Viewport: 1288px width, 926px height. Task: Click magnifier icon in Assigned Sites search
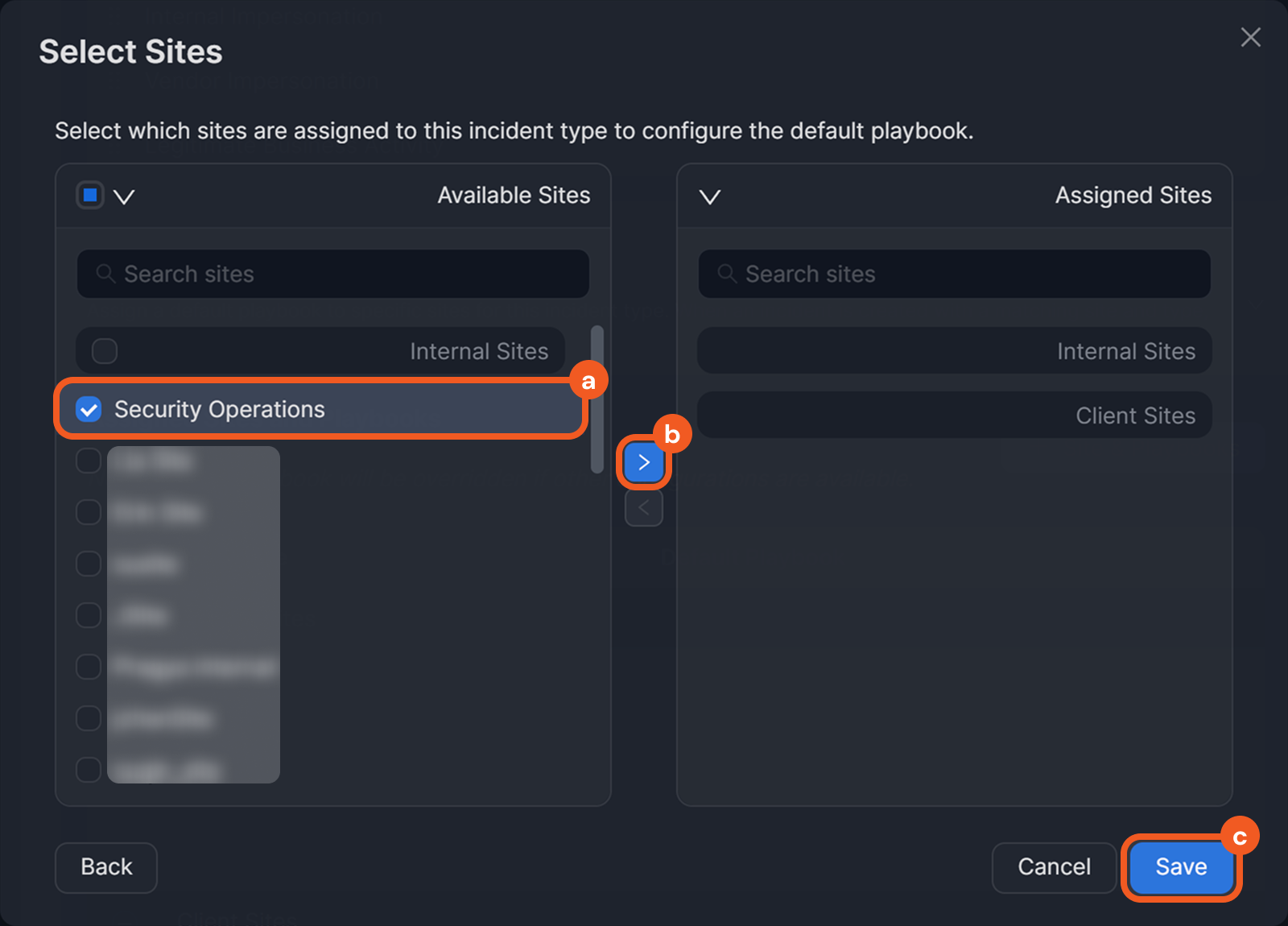pyautogui.click(x=727, y=274)
